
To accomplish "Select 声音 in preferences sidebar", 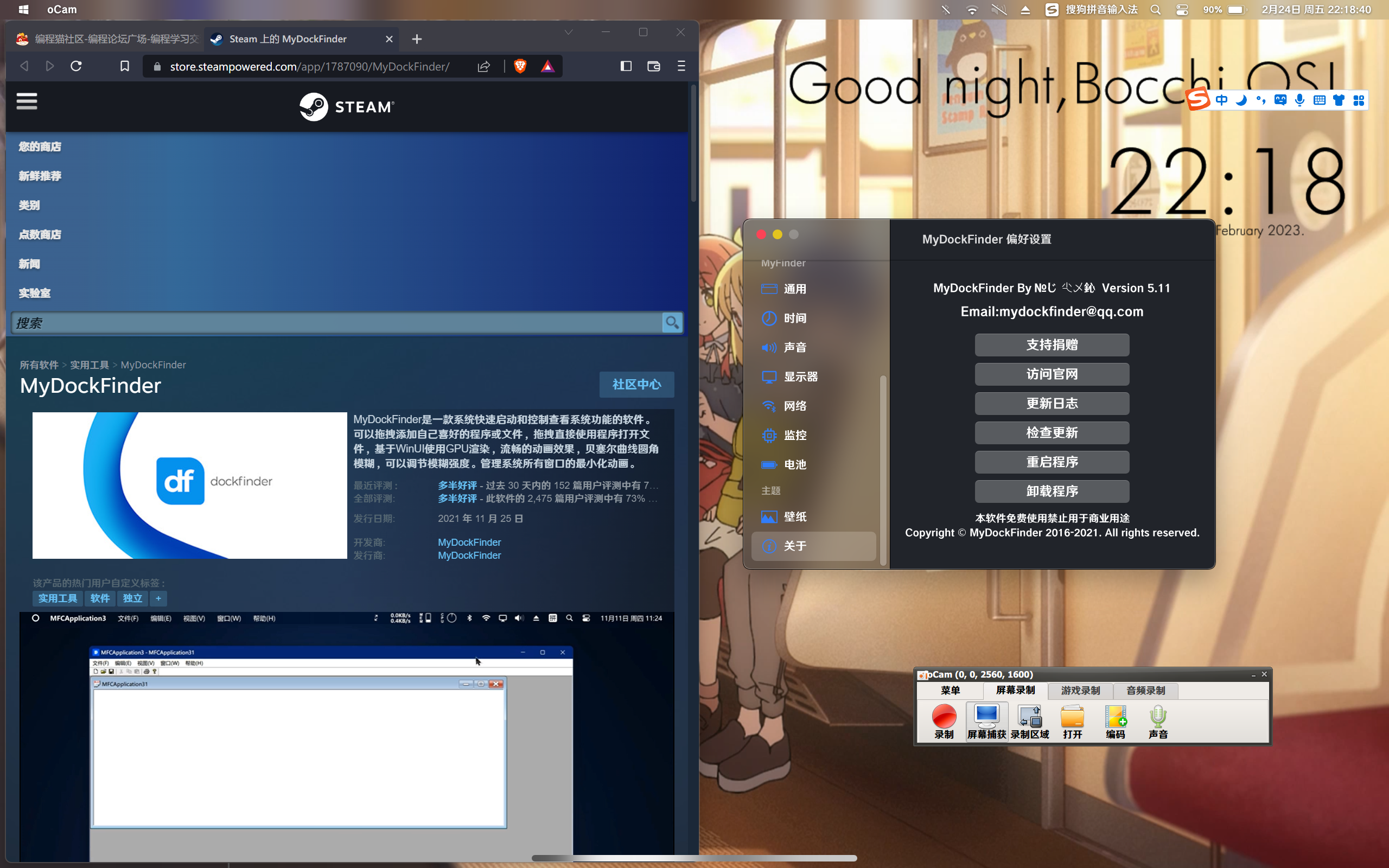I will pyautogui.click(x=814, y=347).
